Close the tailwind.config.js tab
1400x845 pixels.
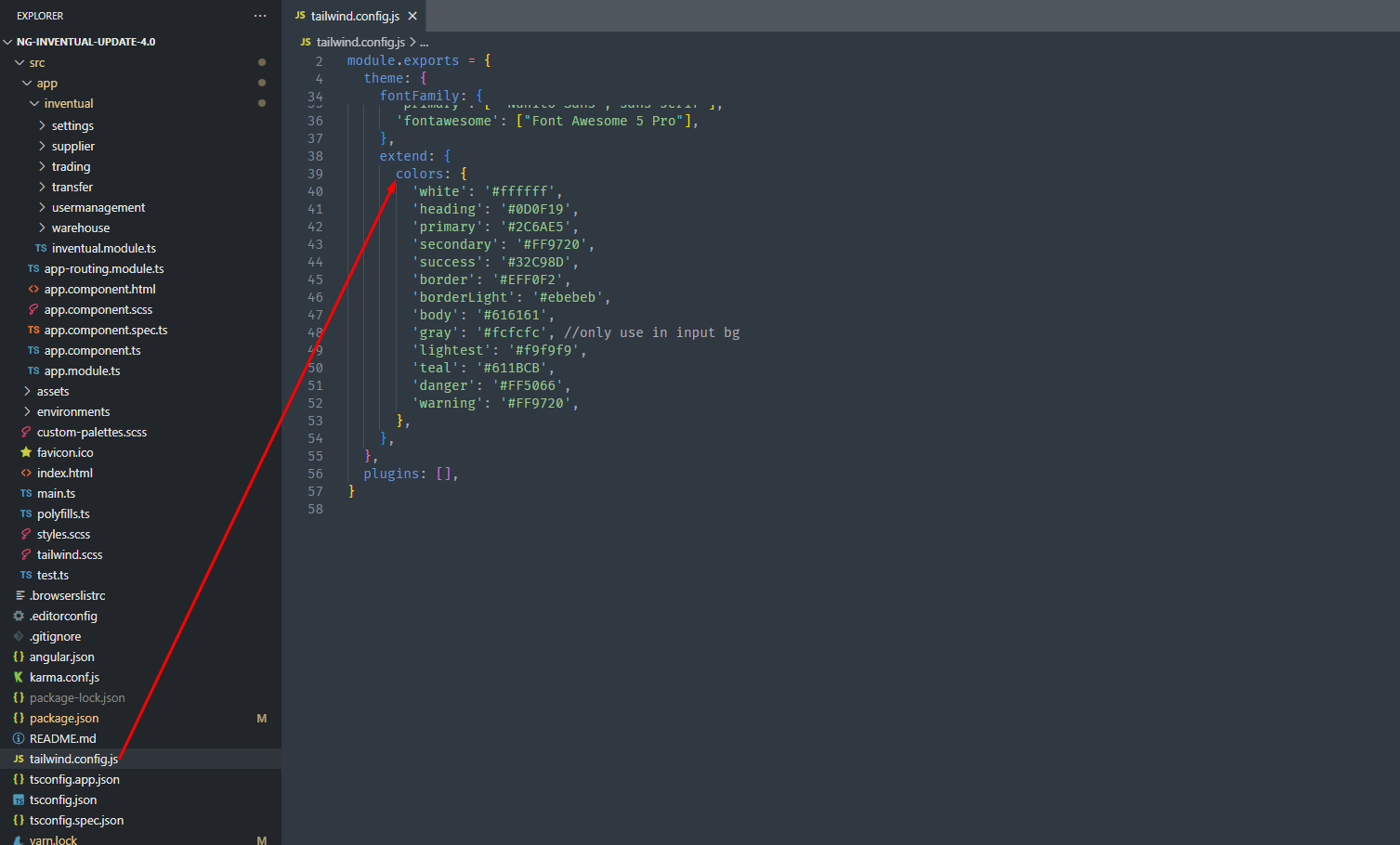click(412, 16)
